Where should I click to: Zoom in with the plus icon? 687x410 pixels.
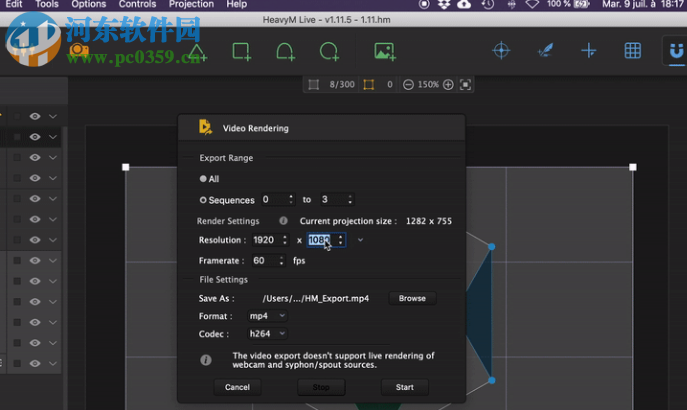pos(448,84)
